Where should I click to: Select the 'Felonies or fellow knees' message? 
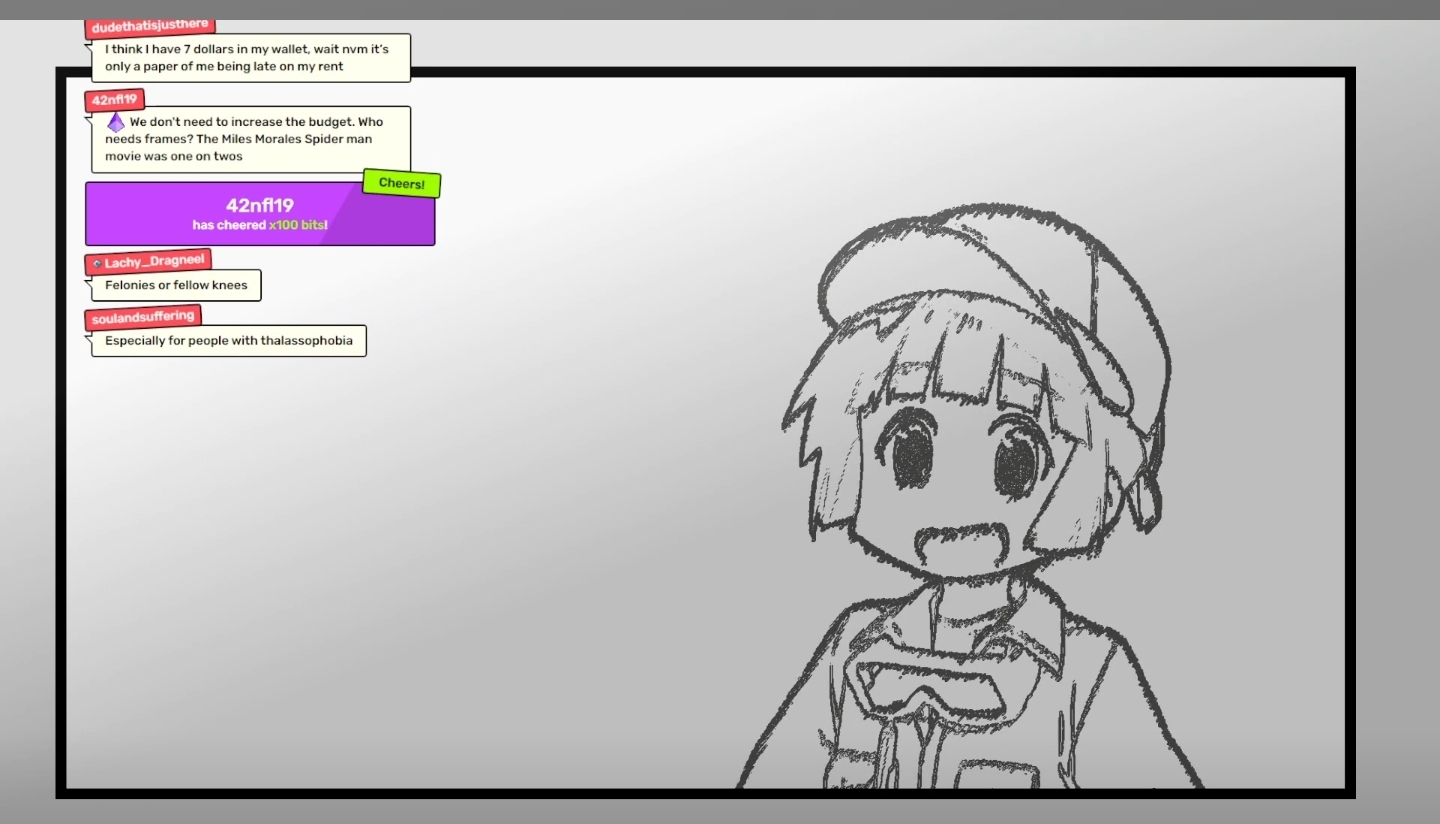(176, 285)
